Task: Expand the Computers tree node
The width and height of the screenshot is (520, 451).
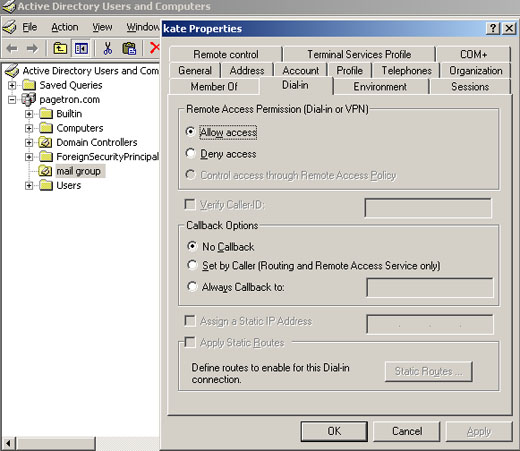Action: [29, 128]
